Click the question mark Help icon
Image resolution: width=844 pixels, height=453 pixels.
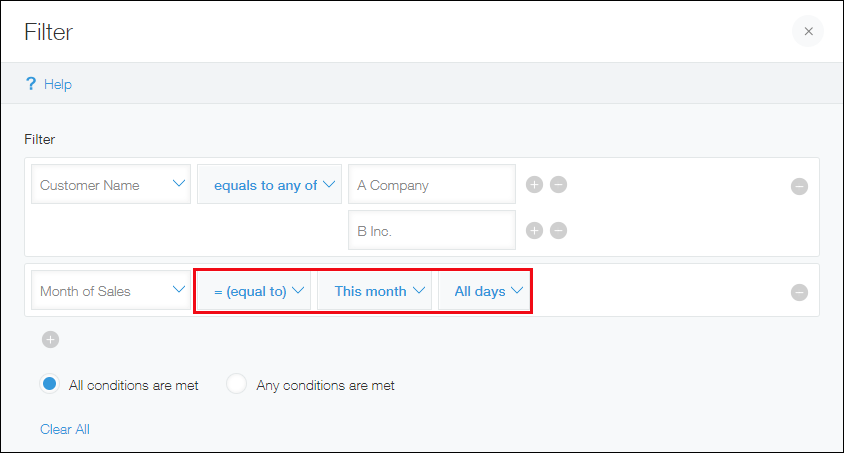point(31,84)
